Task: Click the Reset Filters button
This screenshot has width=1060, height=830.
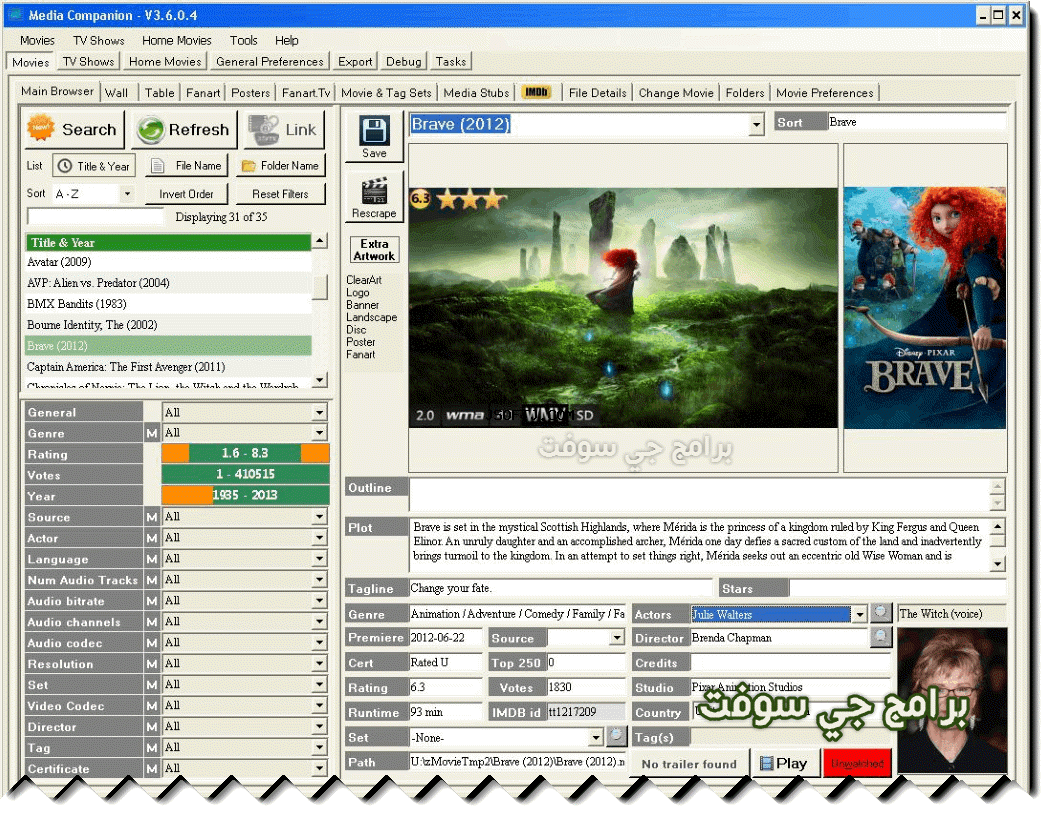Action: 280,194
